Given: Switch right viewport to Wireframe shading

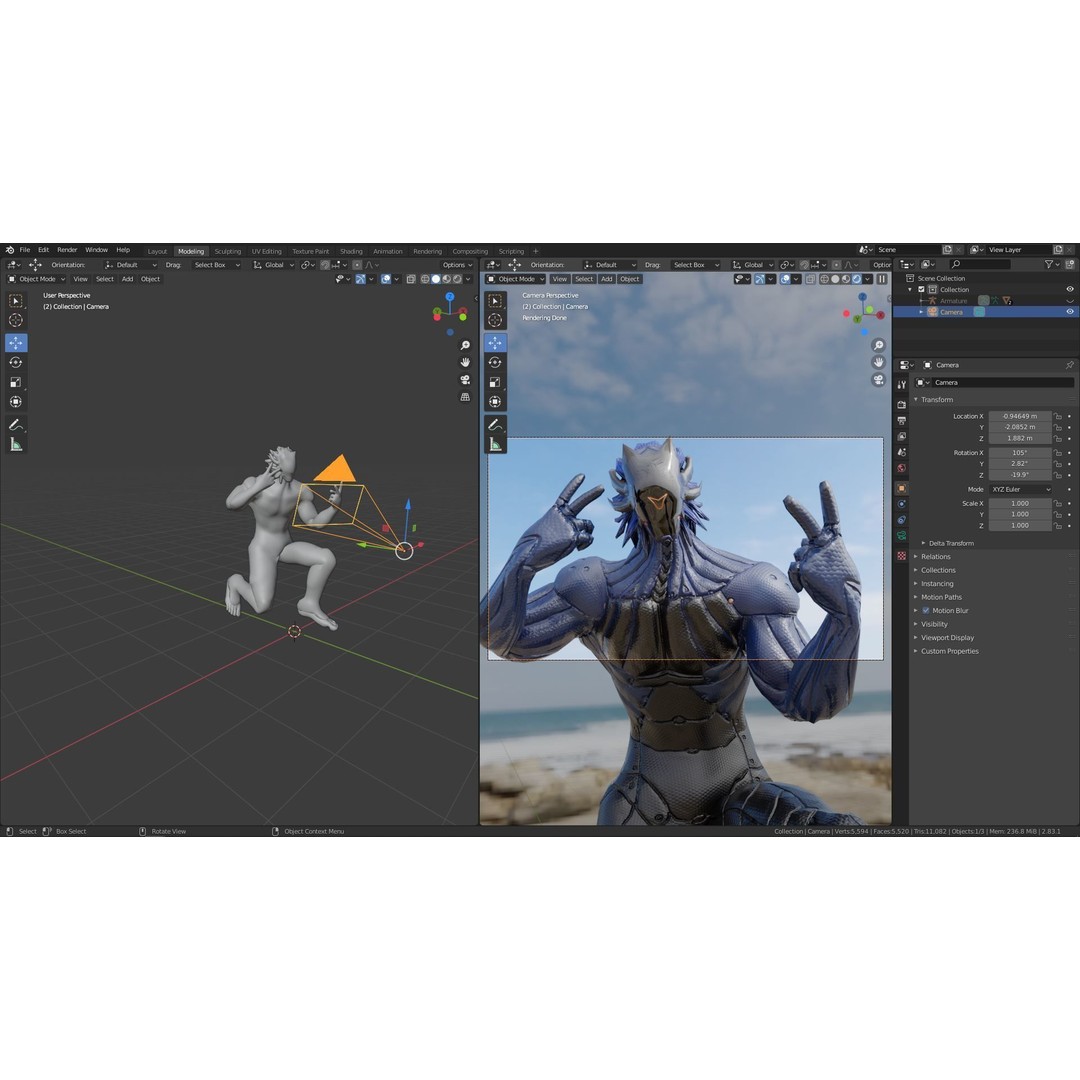Looking at the screenshot, I should point(824,280).
